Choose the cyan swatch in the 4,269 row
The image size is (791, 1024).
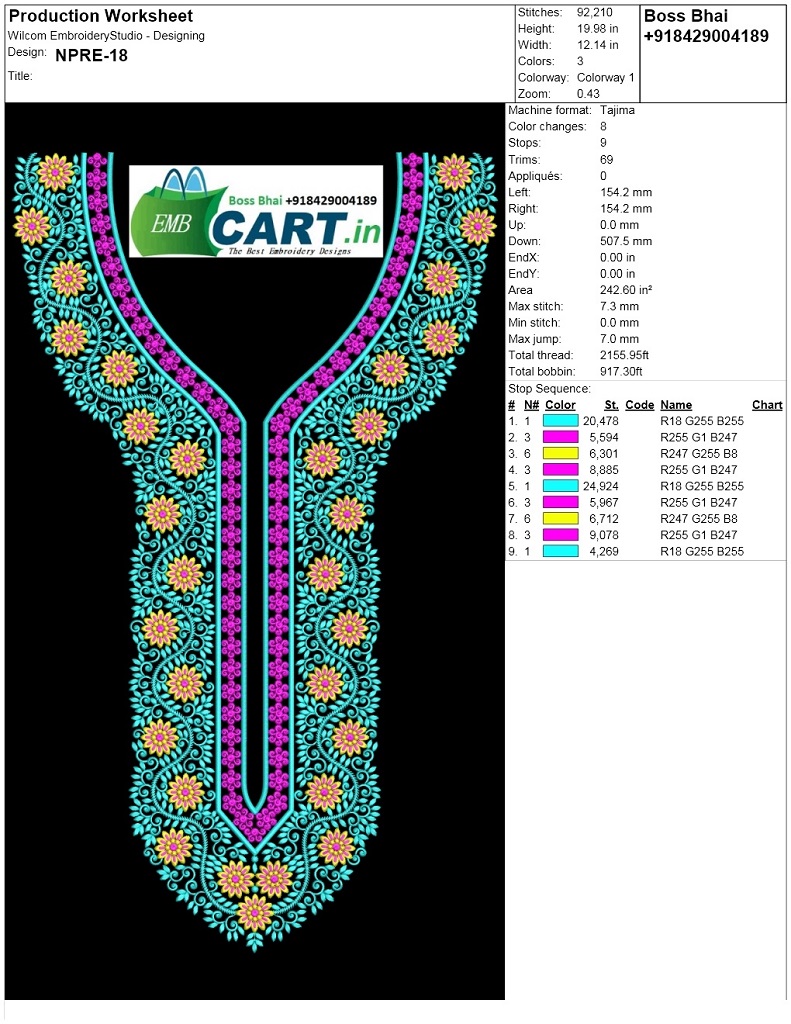point(560,552)
